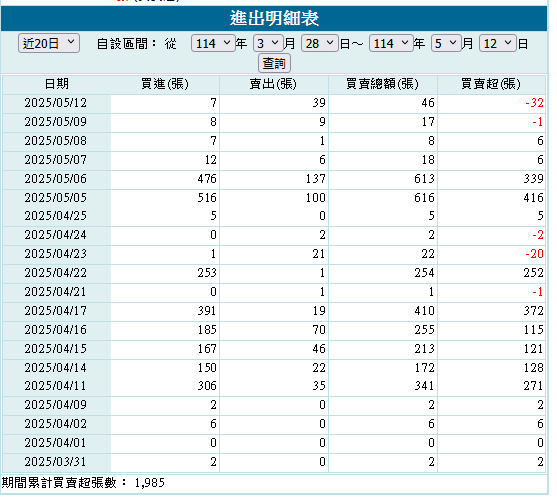Select the 2025/04/15 date cell
Viewport: 557px width, 499px height.
(x=56, y=349)
